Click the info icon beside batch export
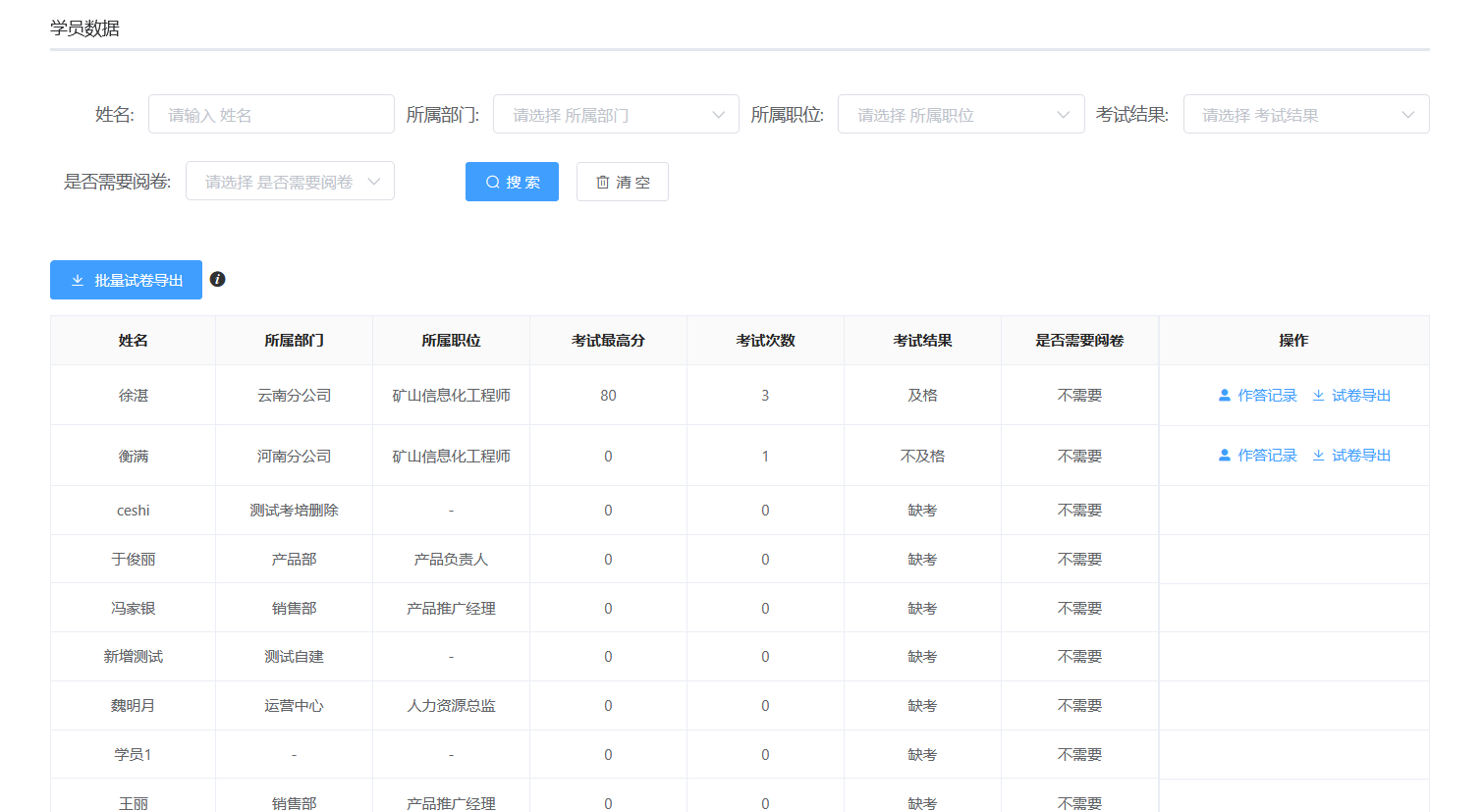 (218, 279)
